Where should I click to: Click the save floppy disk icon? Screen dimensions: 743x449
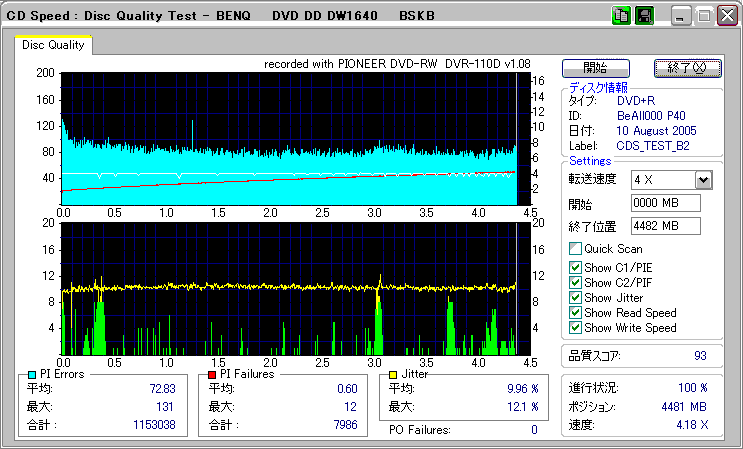644,16
